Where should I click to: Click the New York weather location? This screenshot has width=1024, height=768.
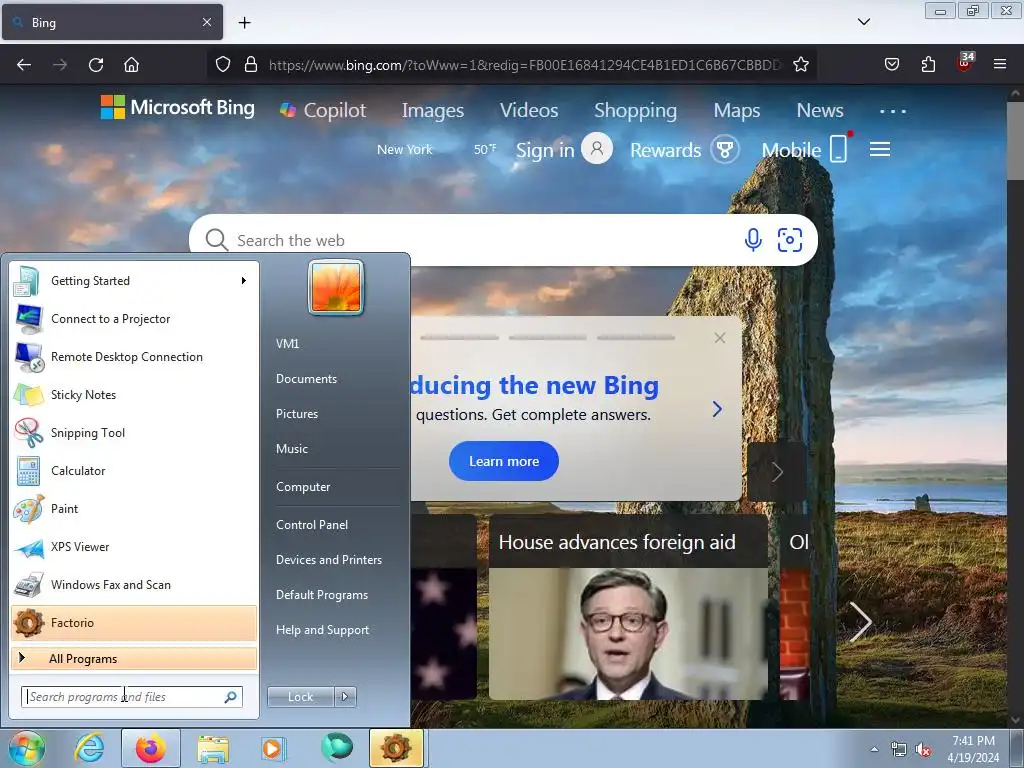[404, 150]
